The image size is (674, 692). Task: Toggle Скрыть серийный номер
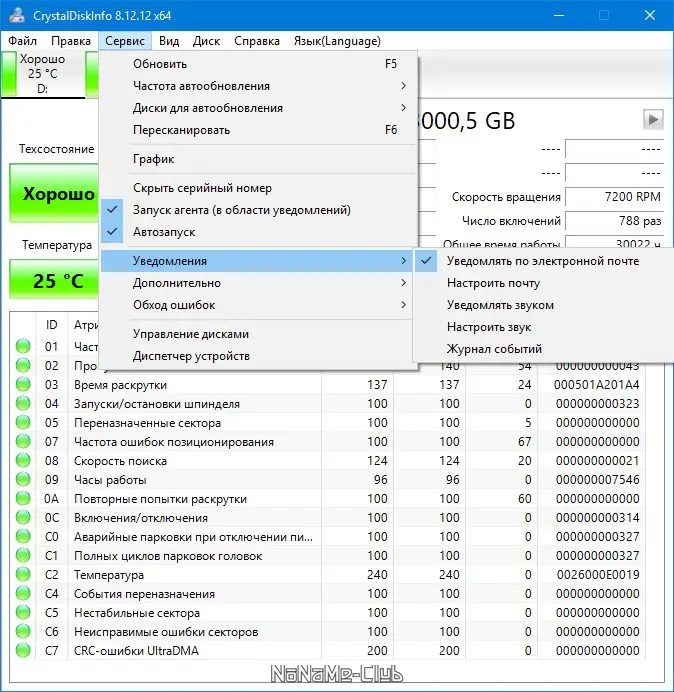click(x=258, y=188)
